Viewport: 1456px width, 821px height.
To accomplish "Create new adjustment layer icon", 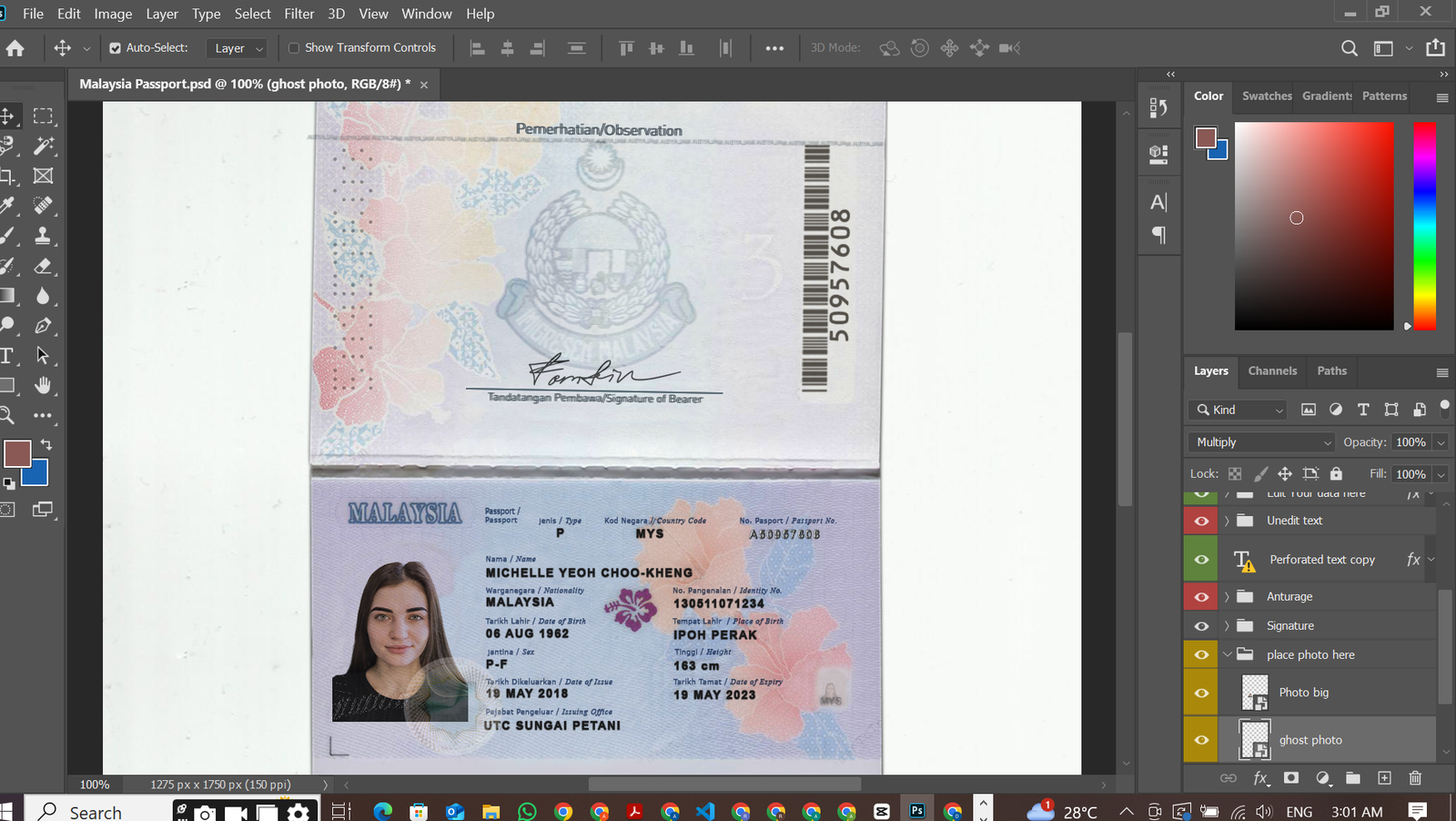I will click(x=1323, y=778).
